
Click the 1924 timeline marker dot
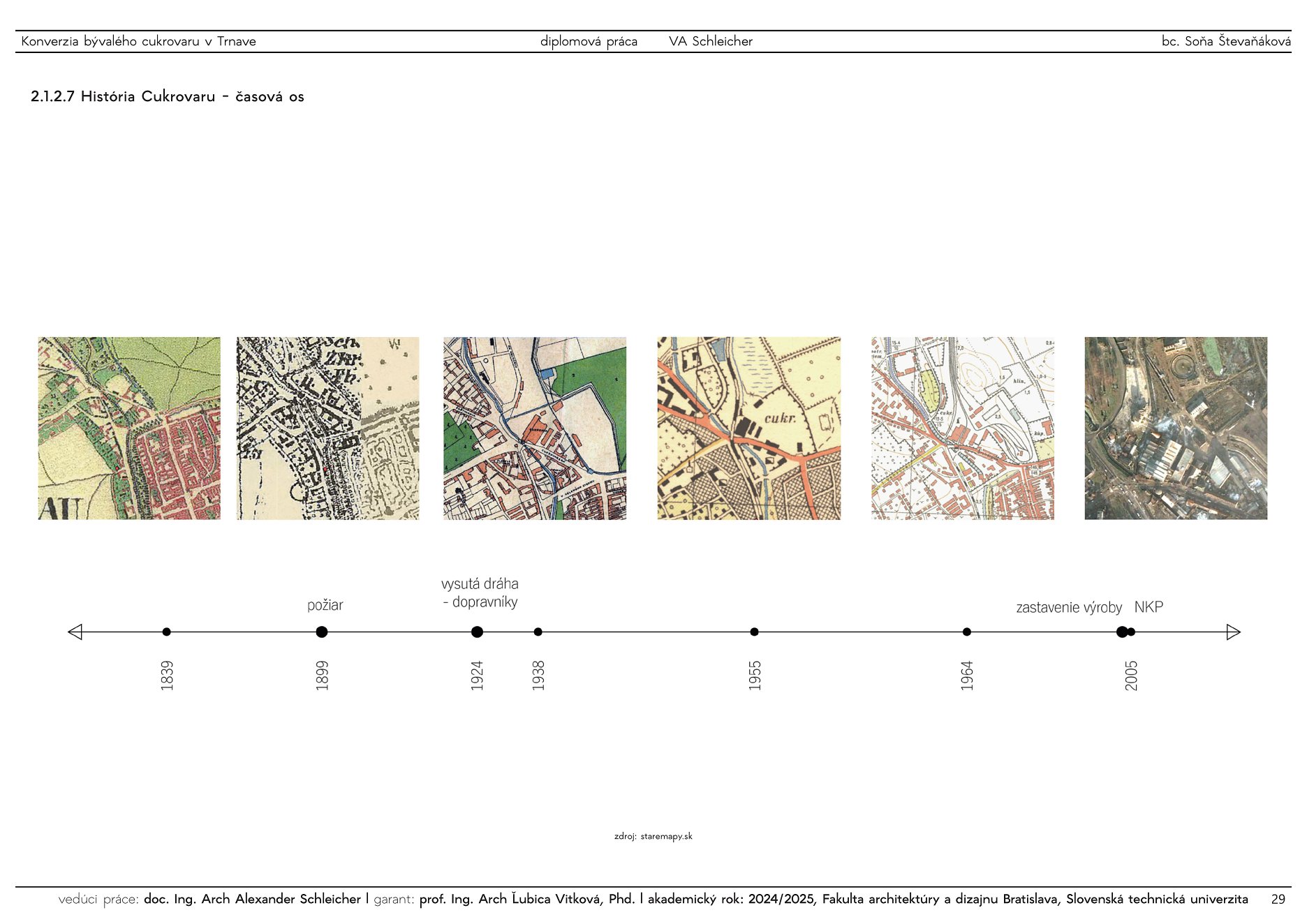pyautogui.click(x=477, y=632)
